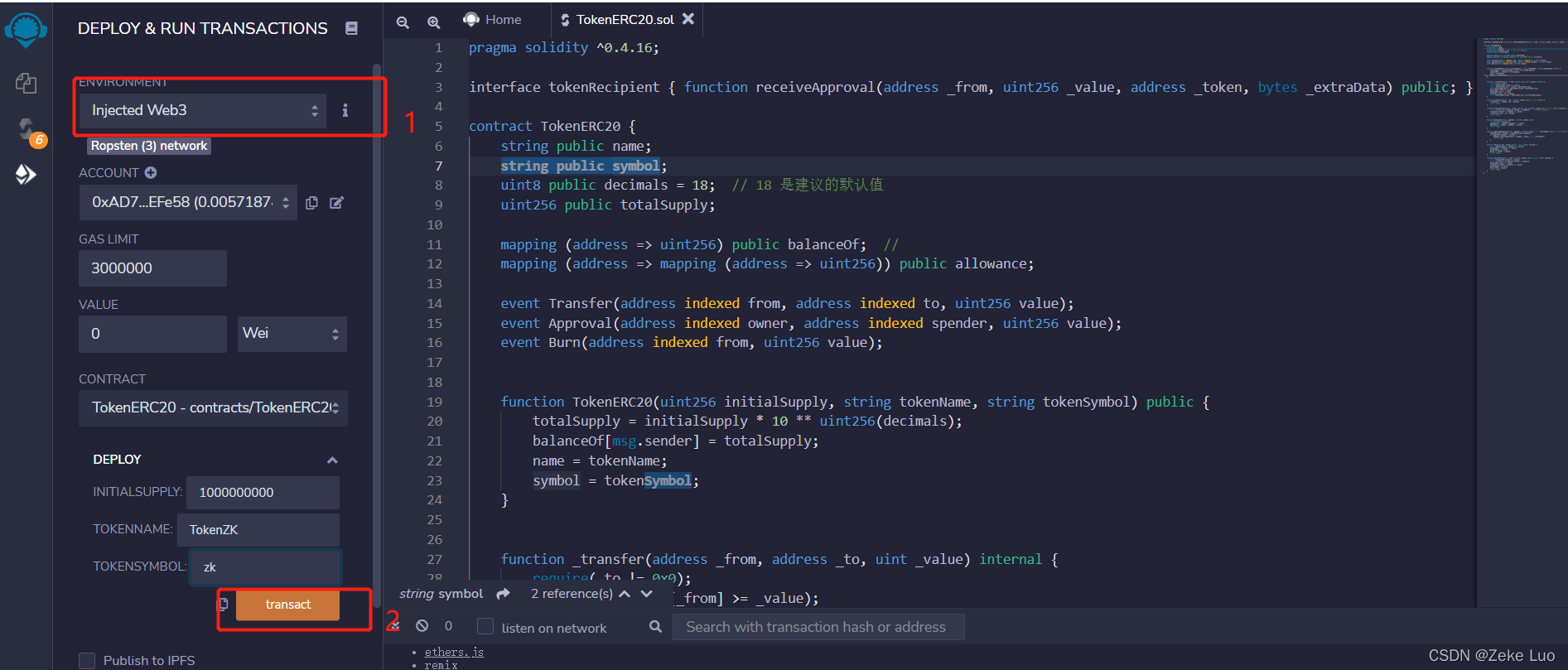Sign a message with account edit icon

(x=336, y=203)
